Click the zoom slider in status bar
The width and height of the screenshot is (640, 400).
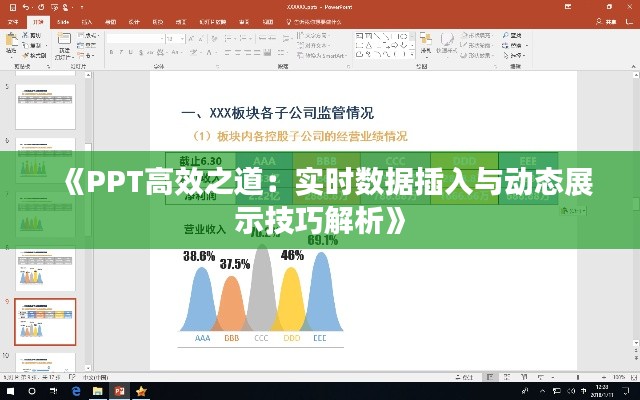pos(578,377)
